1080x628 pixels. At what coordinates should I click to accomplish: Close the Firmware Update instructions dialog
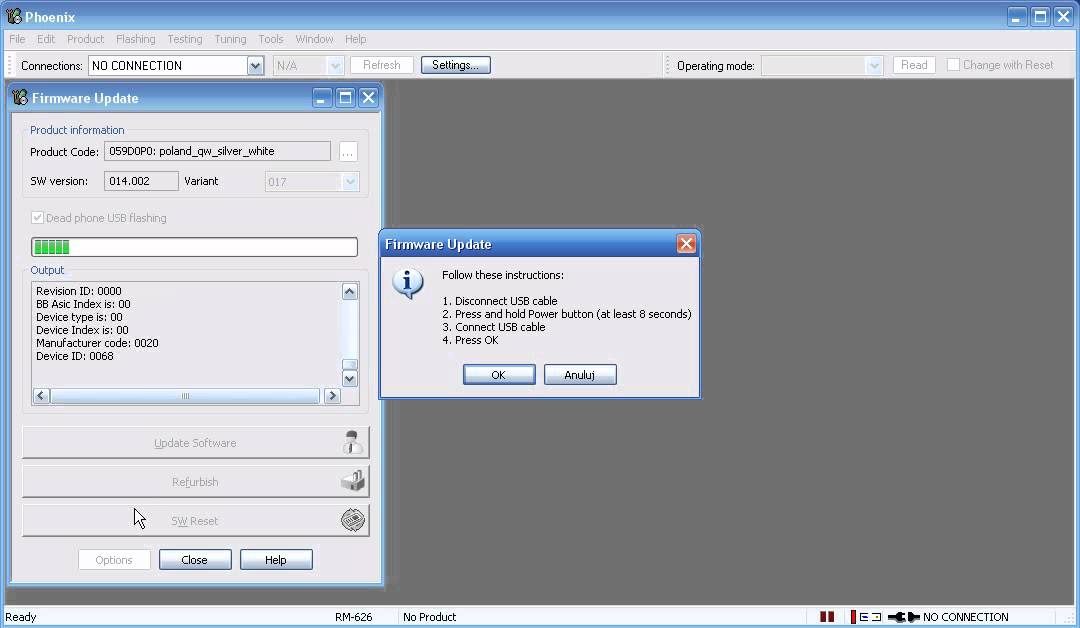pos(686,244)
